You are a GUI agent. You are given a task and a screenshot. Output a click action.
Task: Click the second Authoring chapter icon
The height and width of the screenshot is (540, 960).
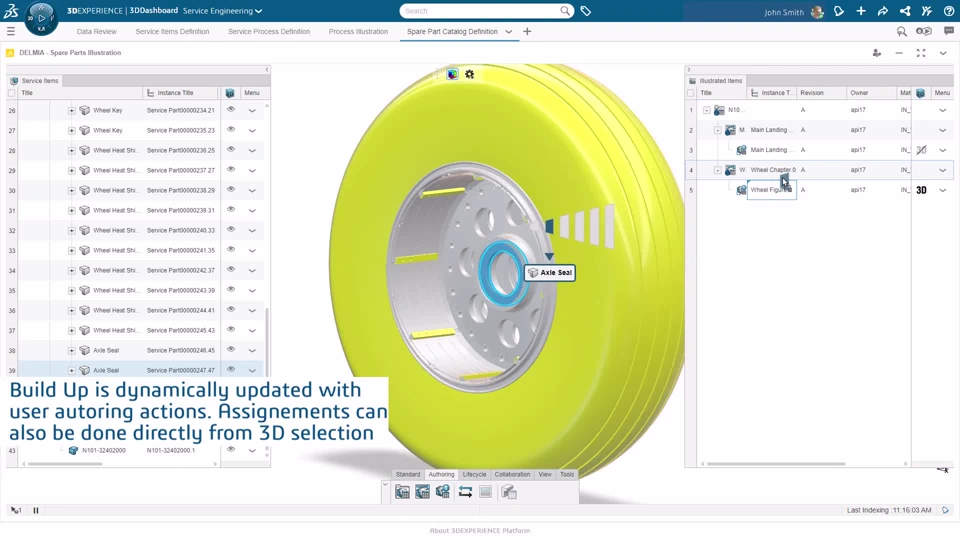coord(422,492)
